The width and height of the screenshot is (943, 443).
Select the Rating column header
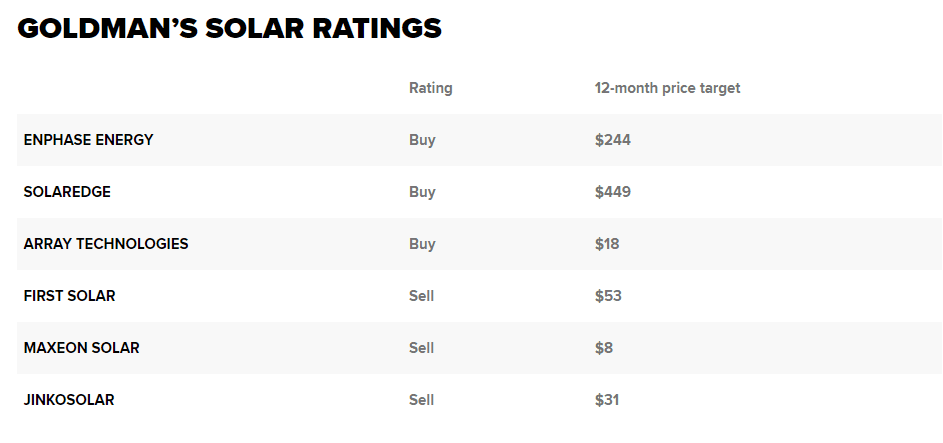click(430, 88)
